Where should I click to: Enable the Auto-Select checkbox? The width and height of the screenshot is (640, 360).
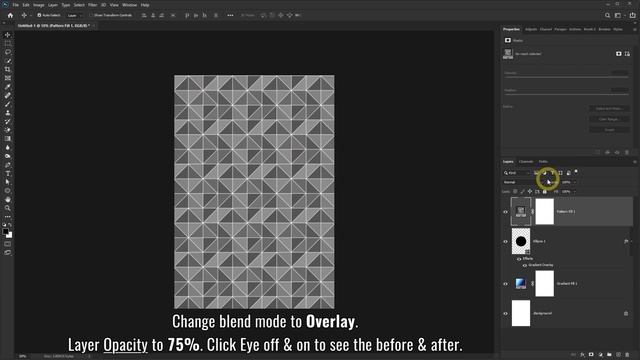tap(39, 15)
